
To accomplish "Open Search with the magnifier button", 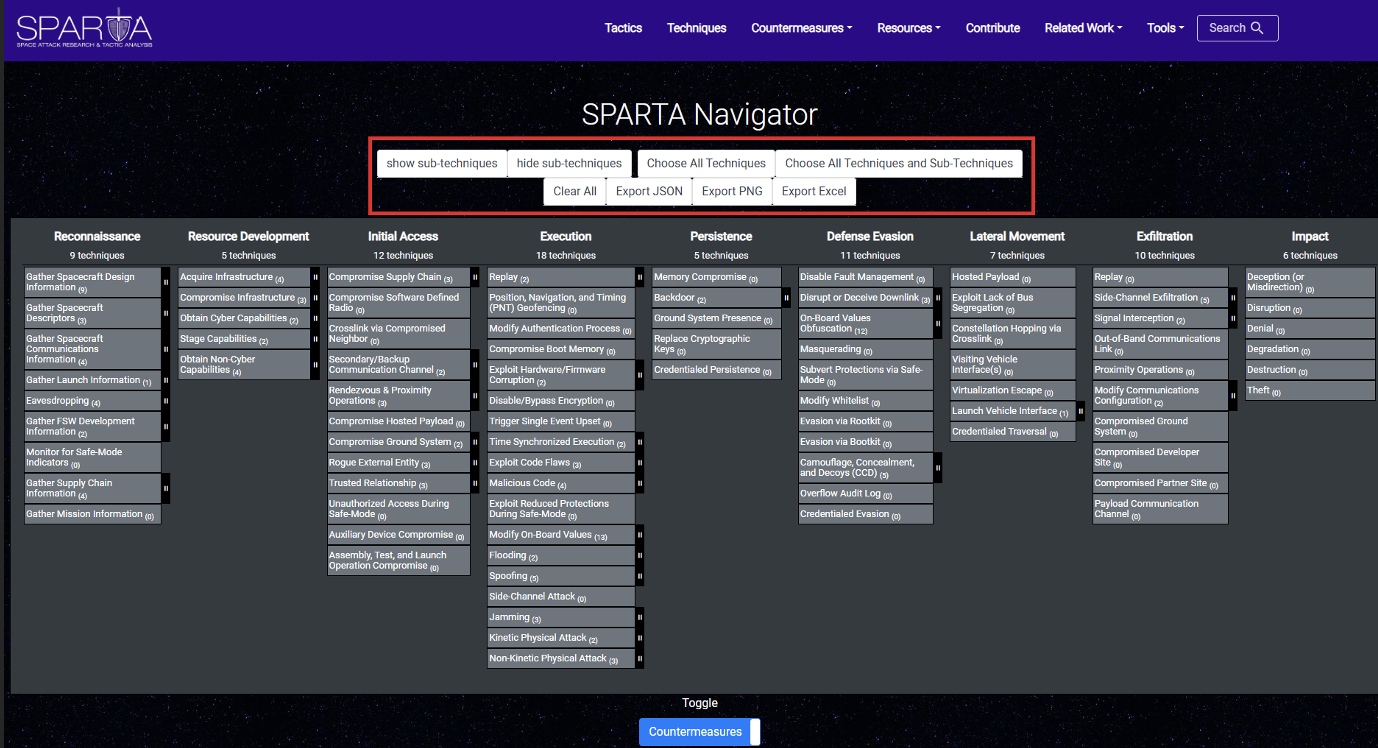I will click(1237, 28).
